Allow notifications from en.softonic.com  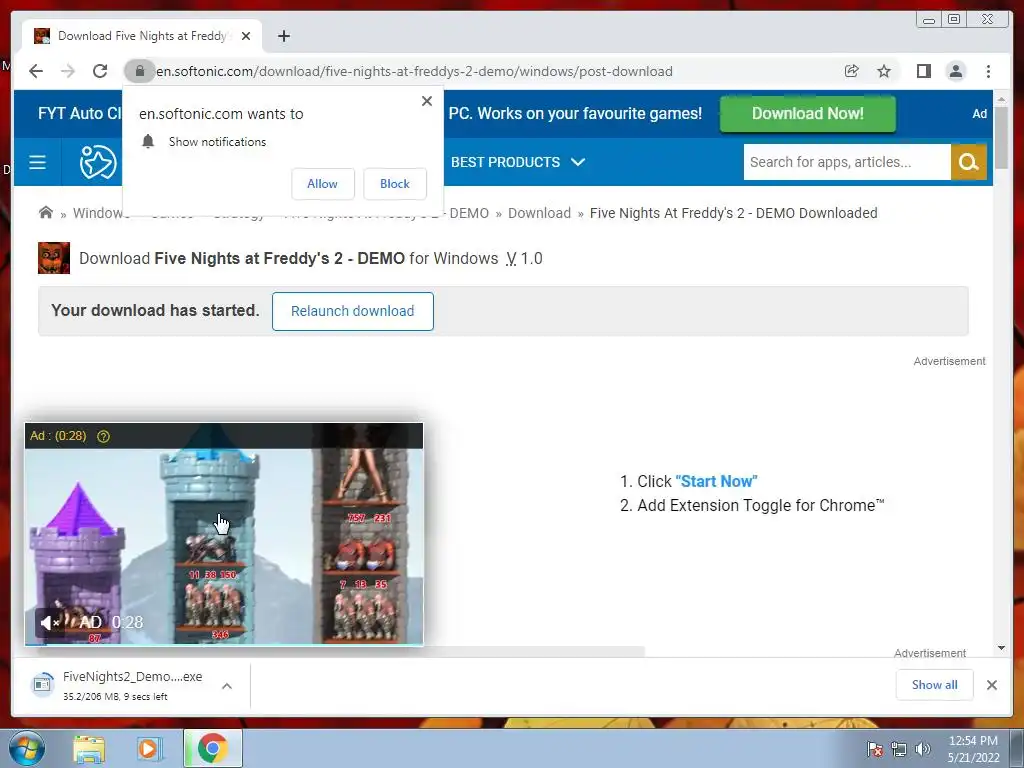(323, 184)
